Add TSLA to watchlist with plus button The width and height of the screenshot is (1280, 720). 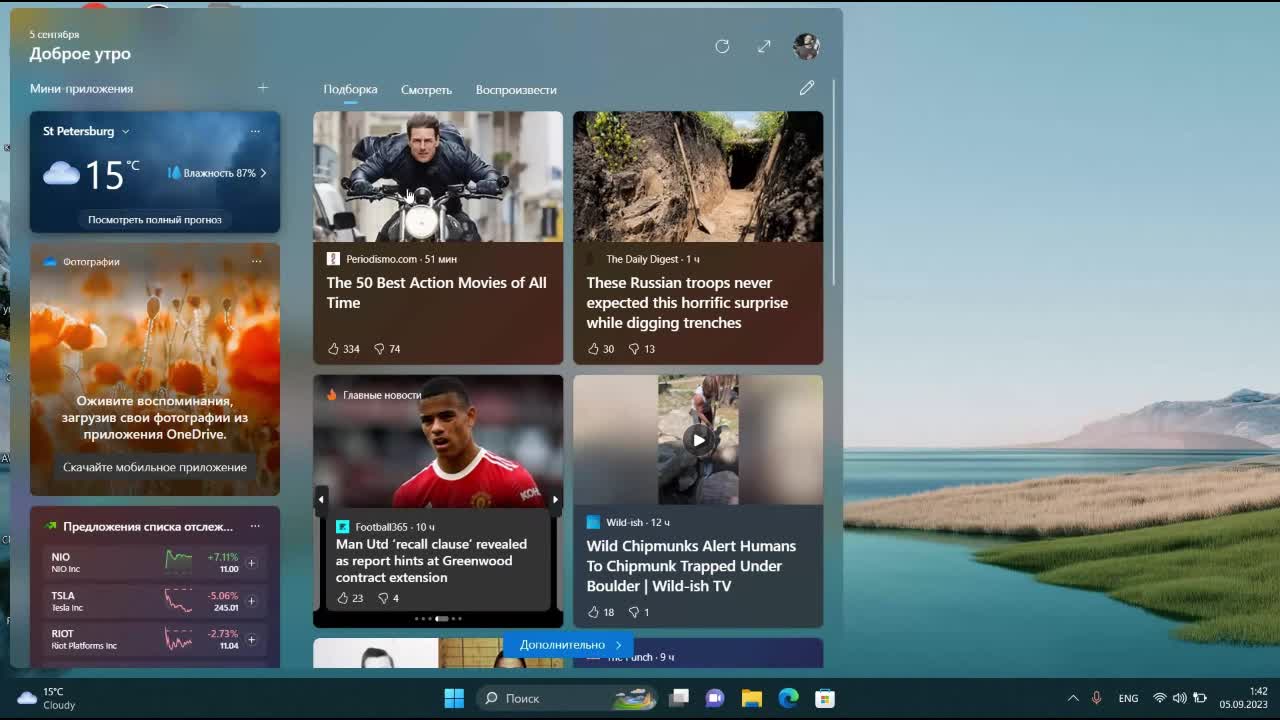point(251,601)
